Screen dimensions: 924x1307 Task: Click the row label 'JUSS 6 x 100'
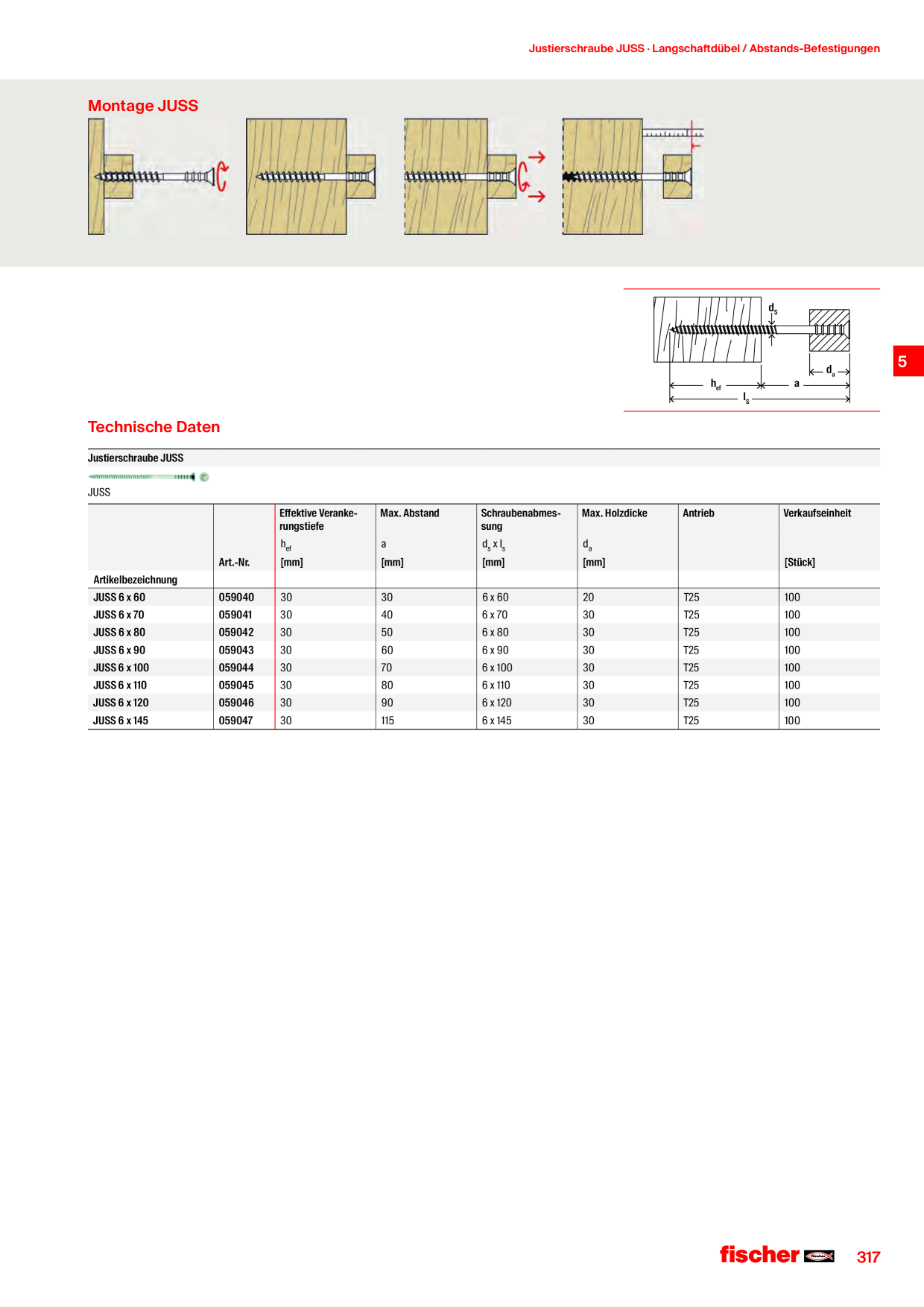click(121, 668)
